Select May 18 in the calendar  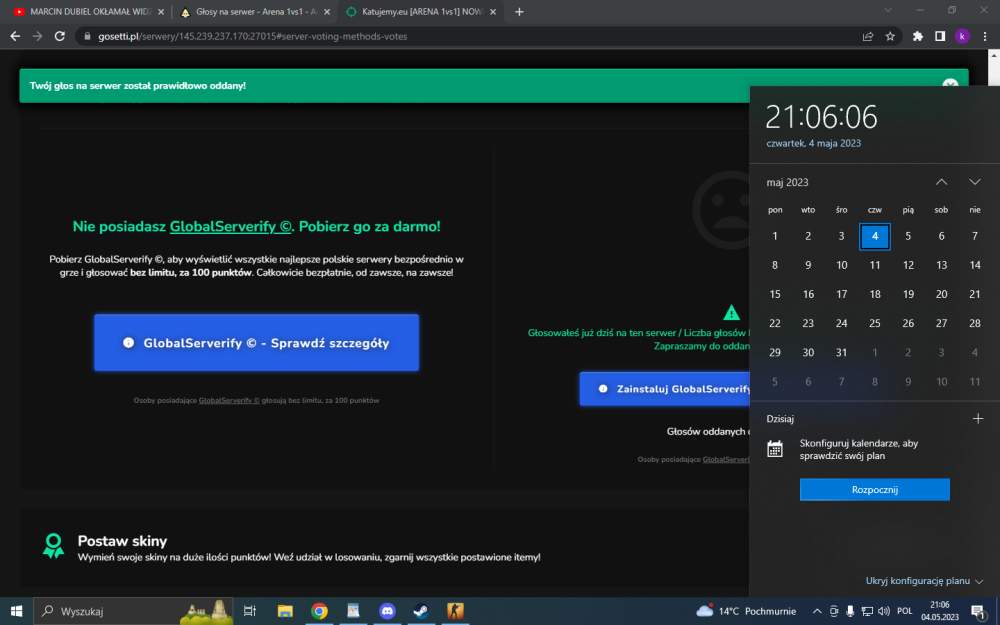point(875,294)
